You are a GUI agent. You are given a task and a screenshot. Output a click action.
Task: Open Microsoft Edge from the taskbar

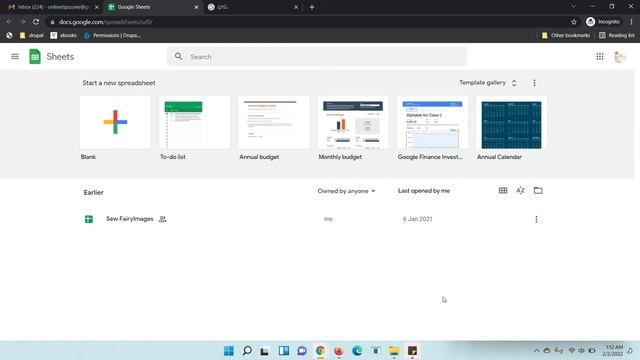click(x=357, y=351)
